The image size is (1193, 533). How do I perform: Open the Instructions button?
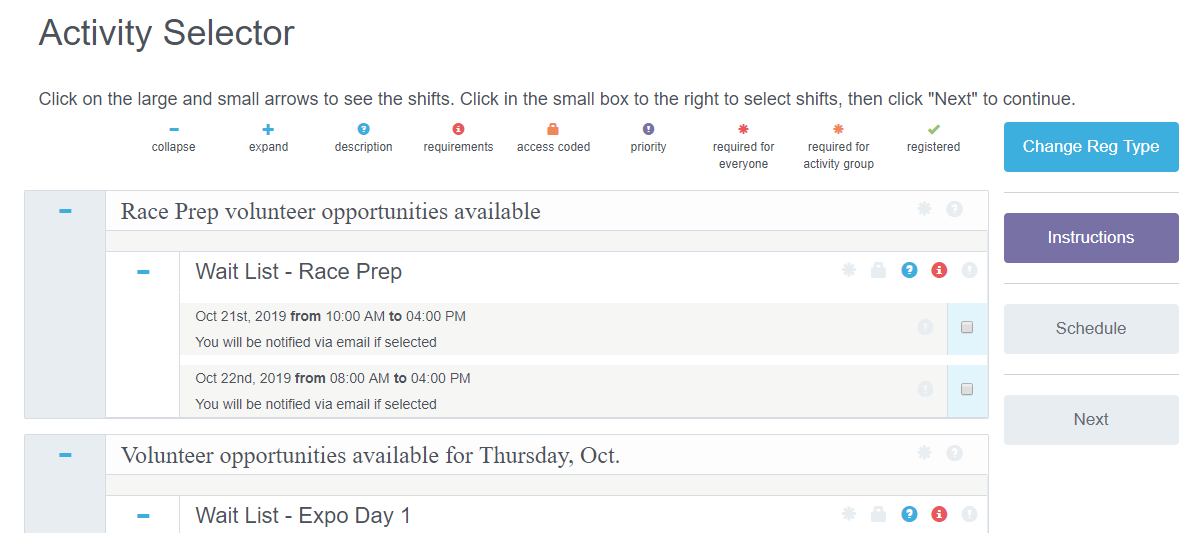click(1091, 238)
